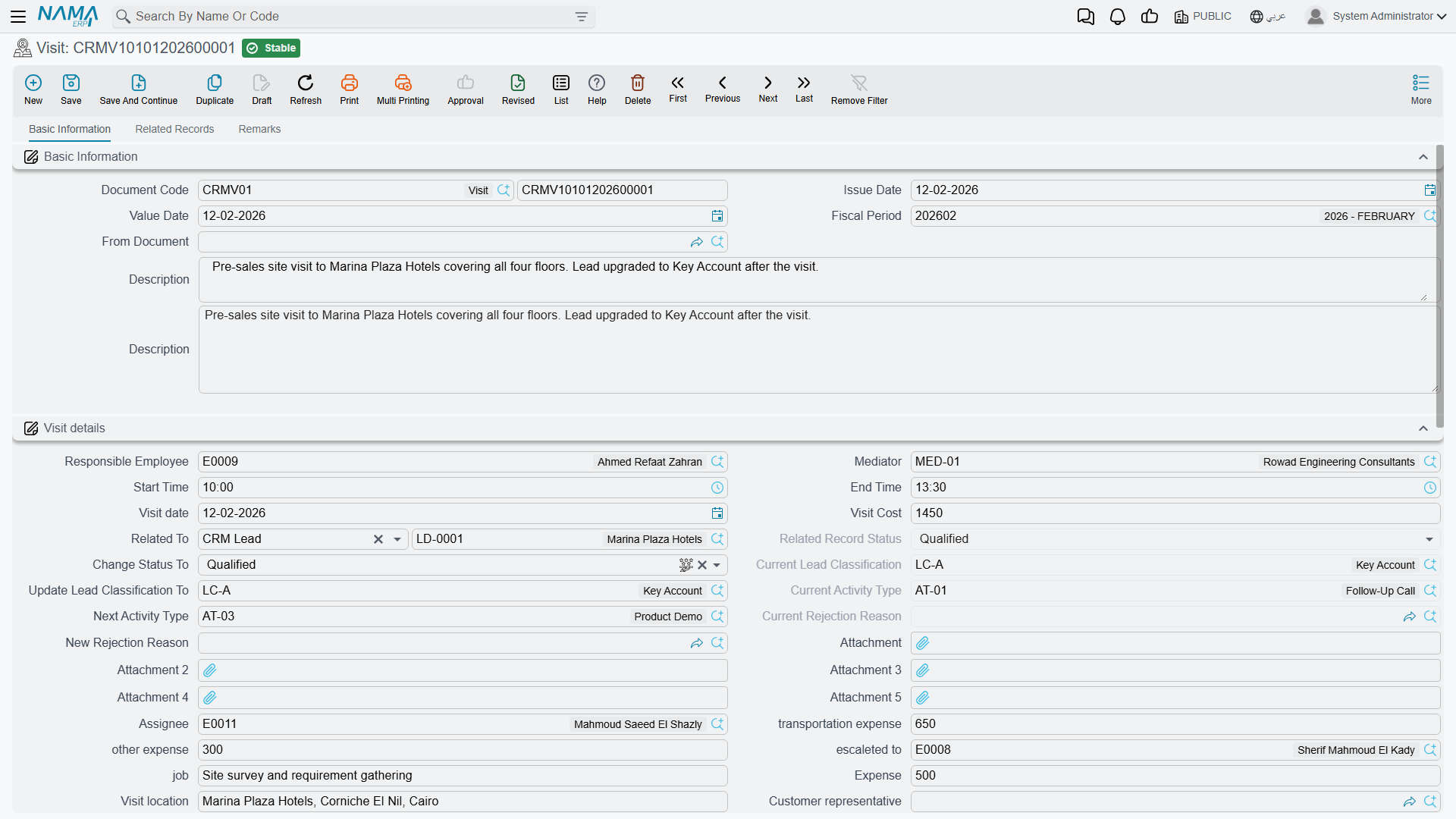Choose Save And Continue in toolbar
1456x819 pixels.
139,89
